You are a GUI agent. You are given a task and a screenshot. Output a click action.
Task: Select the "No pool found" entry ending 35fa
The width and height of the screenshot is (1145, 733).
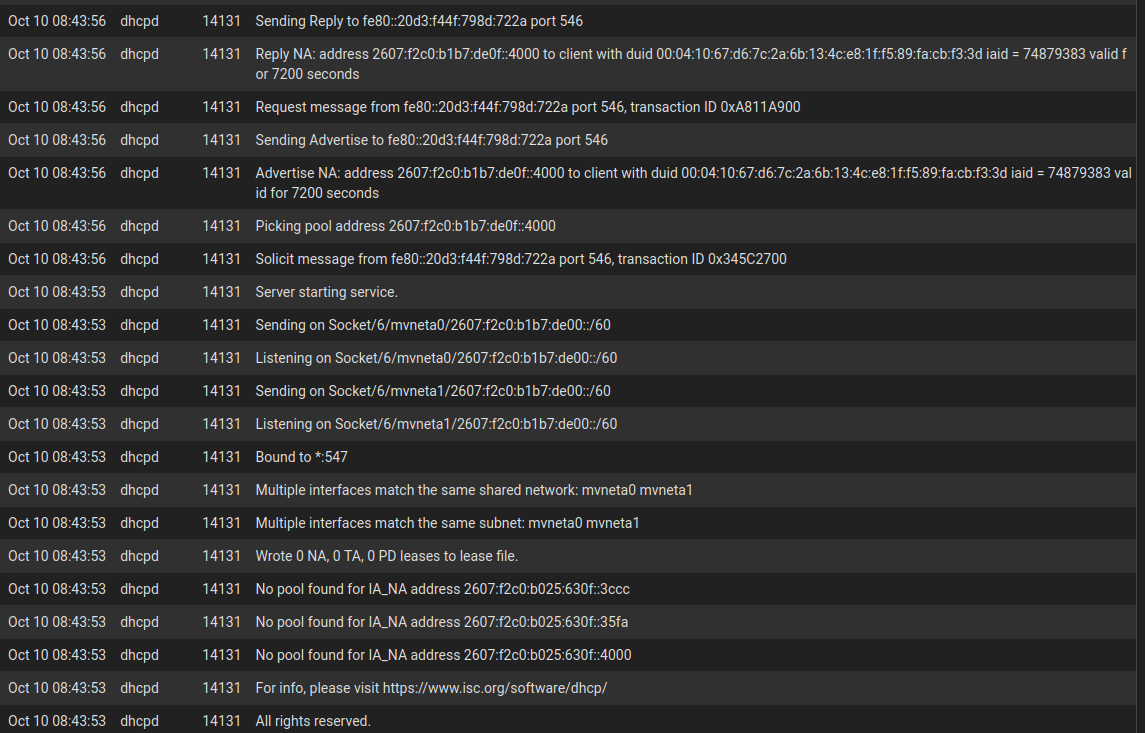tap(441, 622)
